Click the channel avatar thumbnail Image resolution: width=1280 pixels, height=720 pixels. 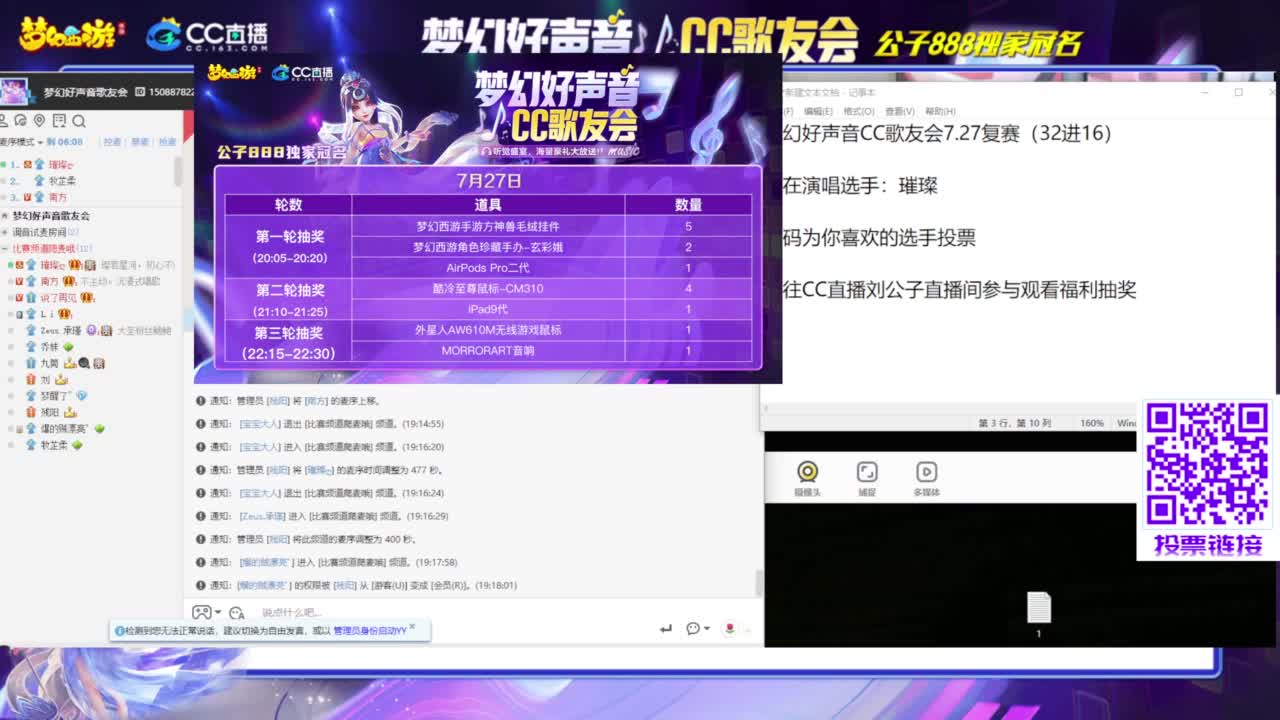point(15,92)
